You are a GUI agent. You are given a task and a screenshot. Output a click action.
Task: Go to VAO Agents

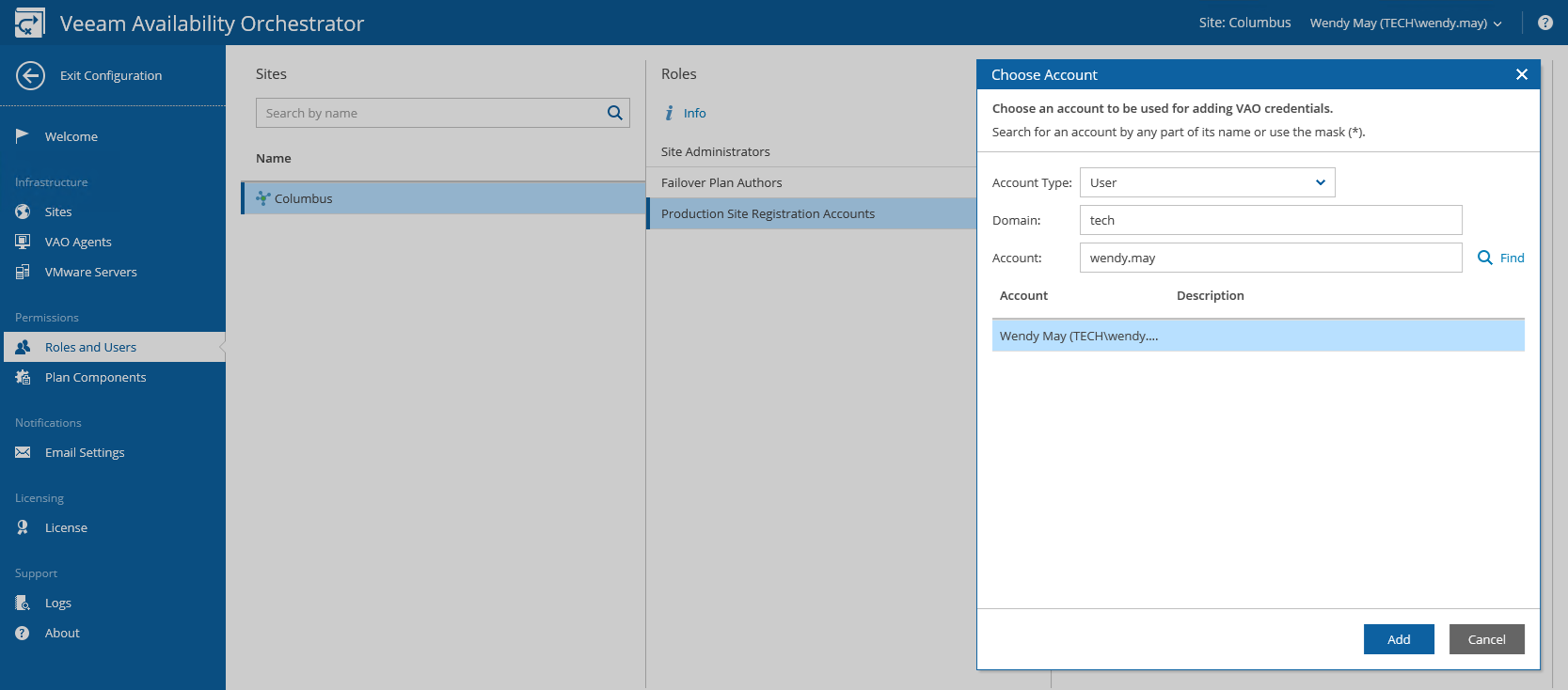click(x=78, y=242)
